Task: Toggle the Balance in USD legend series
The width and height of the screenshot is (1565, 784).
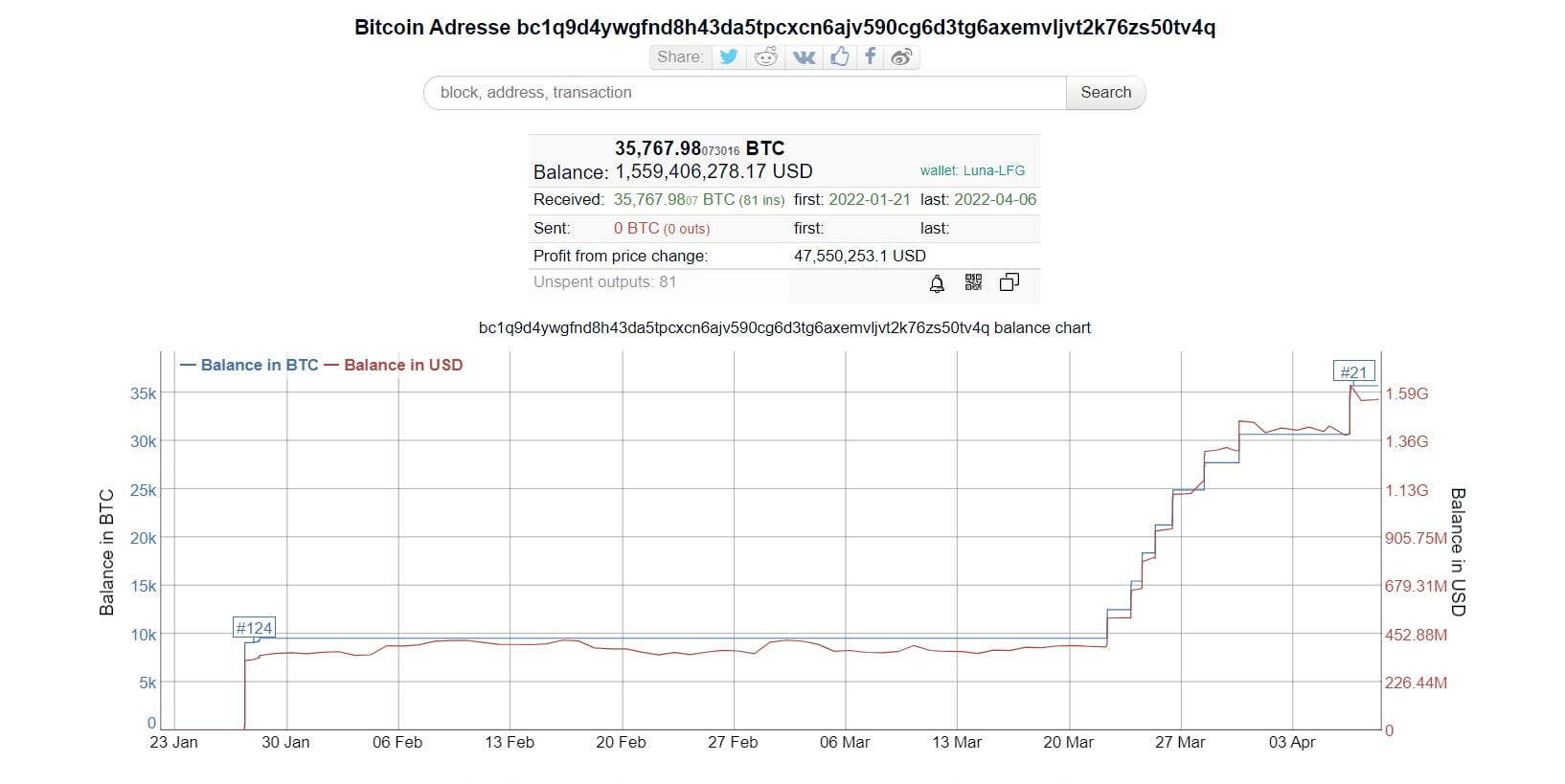Action: [x=394, y=365]
